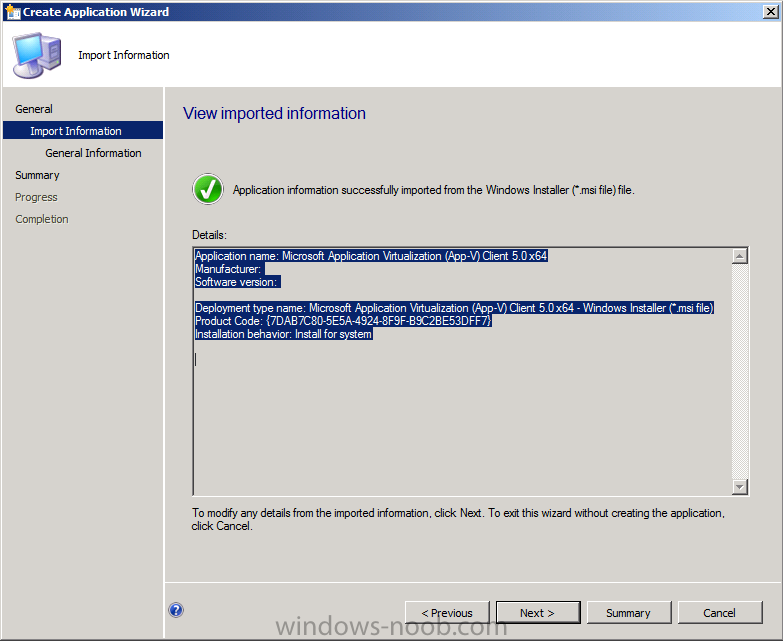Select the Completion step in the sidebar

pos(42,219)
